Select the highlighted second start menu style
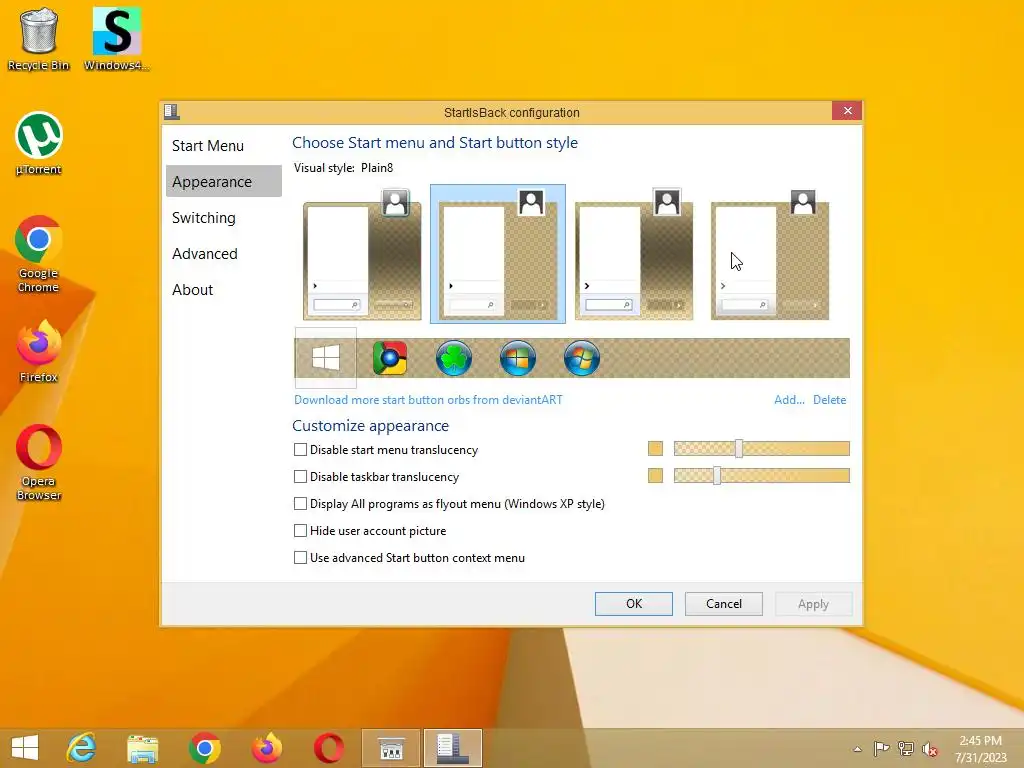 coord(498,254)
